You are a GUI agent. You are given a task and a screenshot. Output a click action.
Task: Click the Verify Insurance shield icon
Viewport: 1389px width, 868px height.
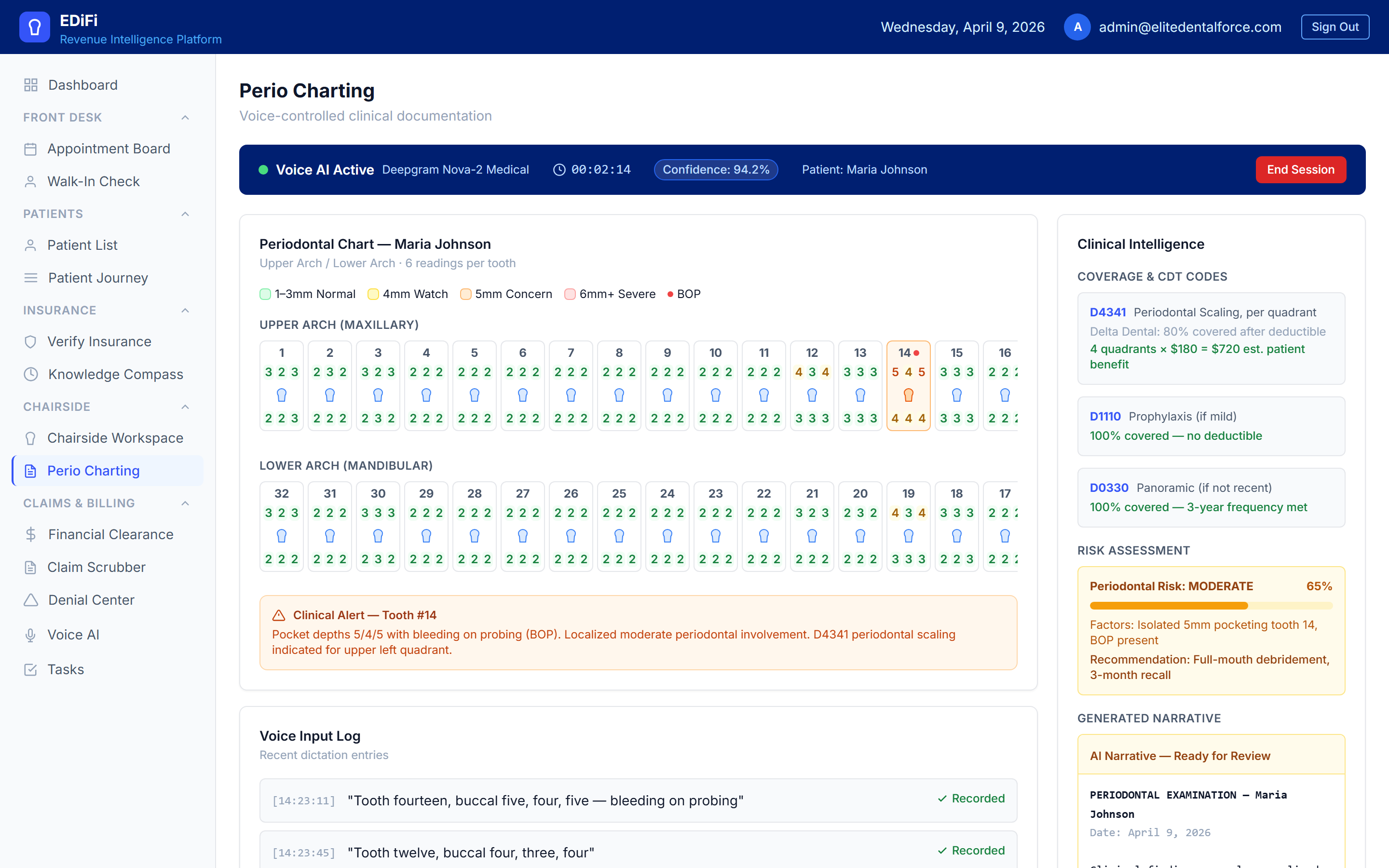tap(30, 341)
